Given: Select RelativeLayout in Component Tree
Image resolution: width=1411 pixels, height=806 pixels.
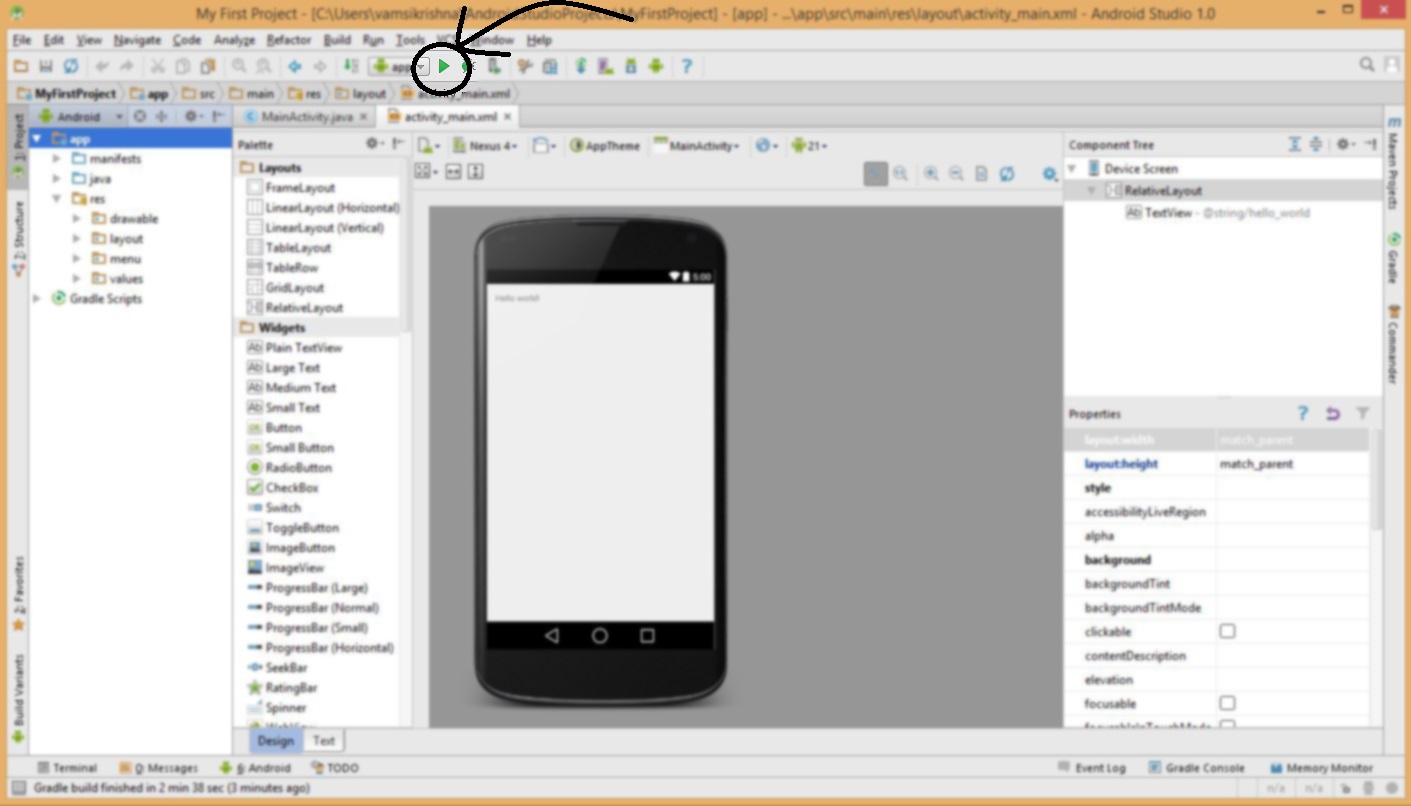Looking at the screenshot, I should pyautogui.click(x=1154, y=191).
